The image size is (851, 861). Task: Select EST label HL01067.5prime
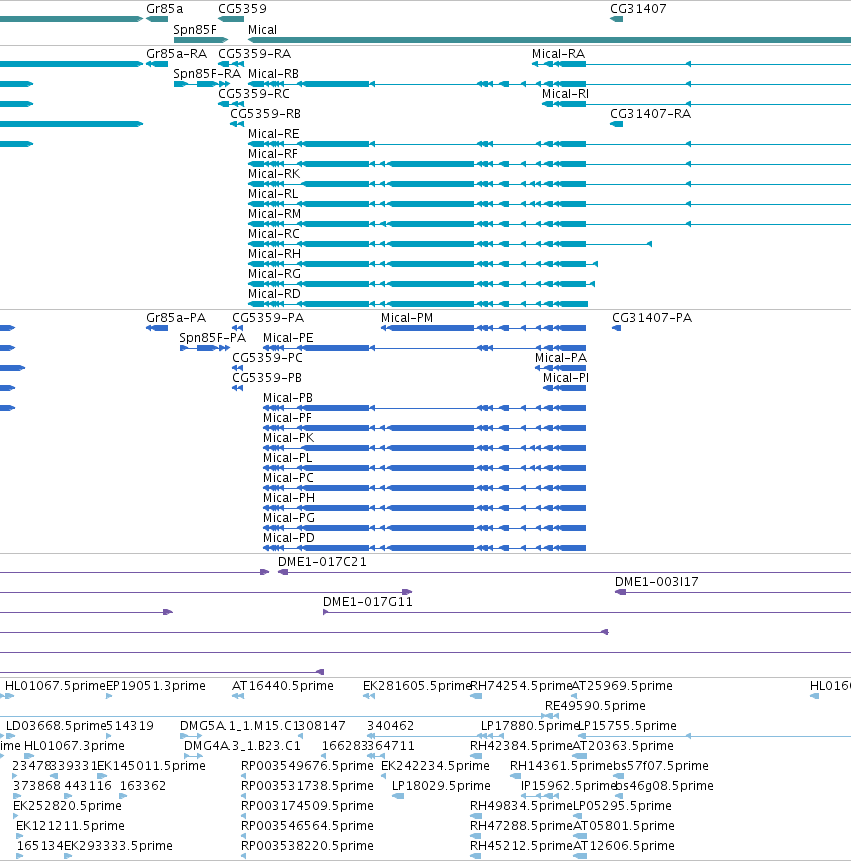pos(55,686)
